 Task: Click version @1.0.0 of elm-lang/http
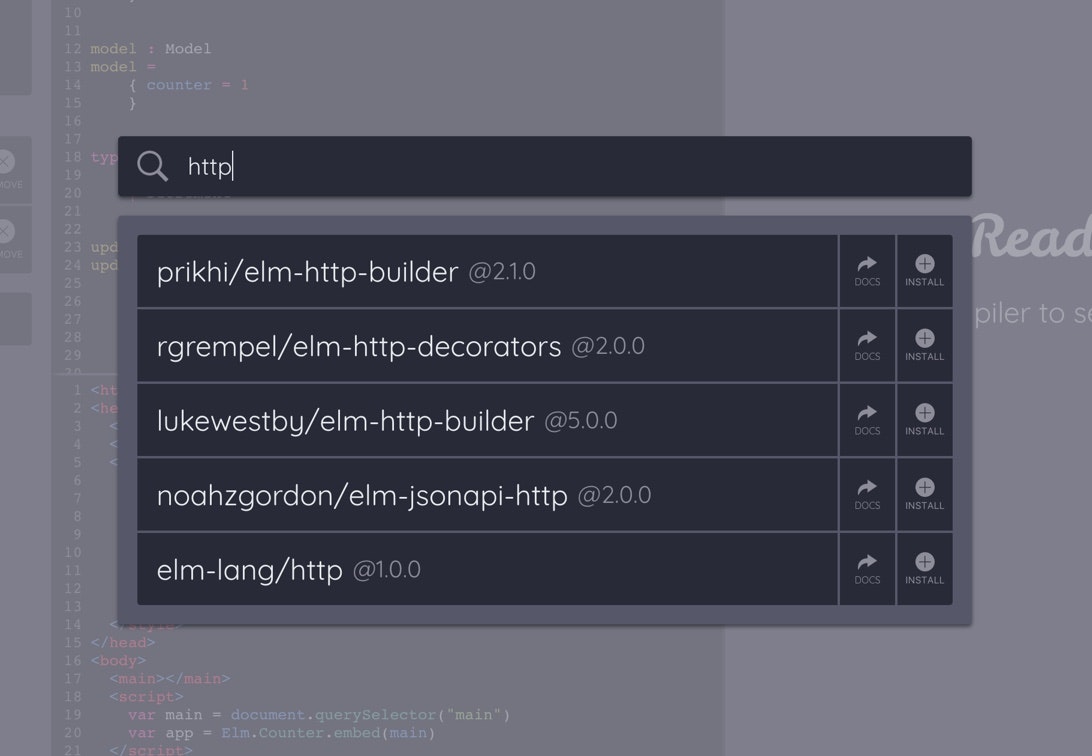coord(387,569)
